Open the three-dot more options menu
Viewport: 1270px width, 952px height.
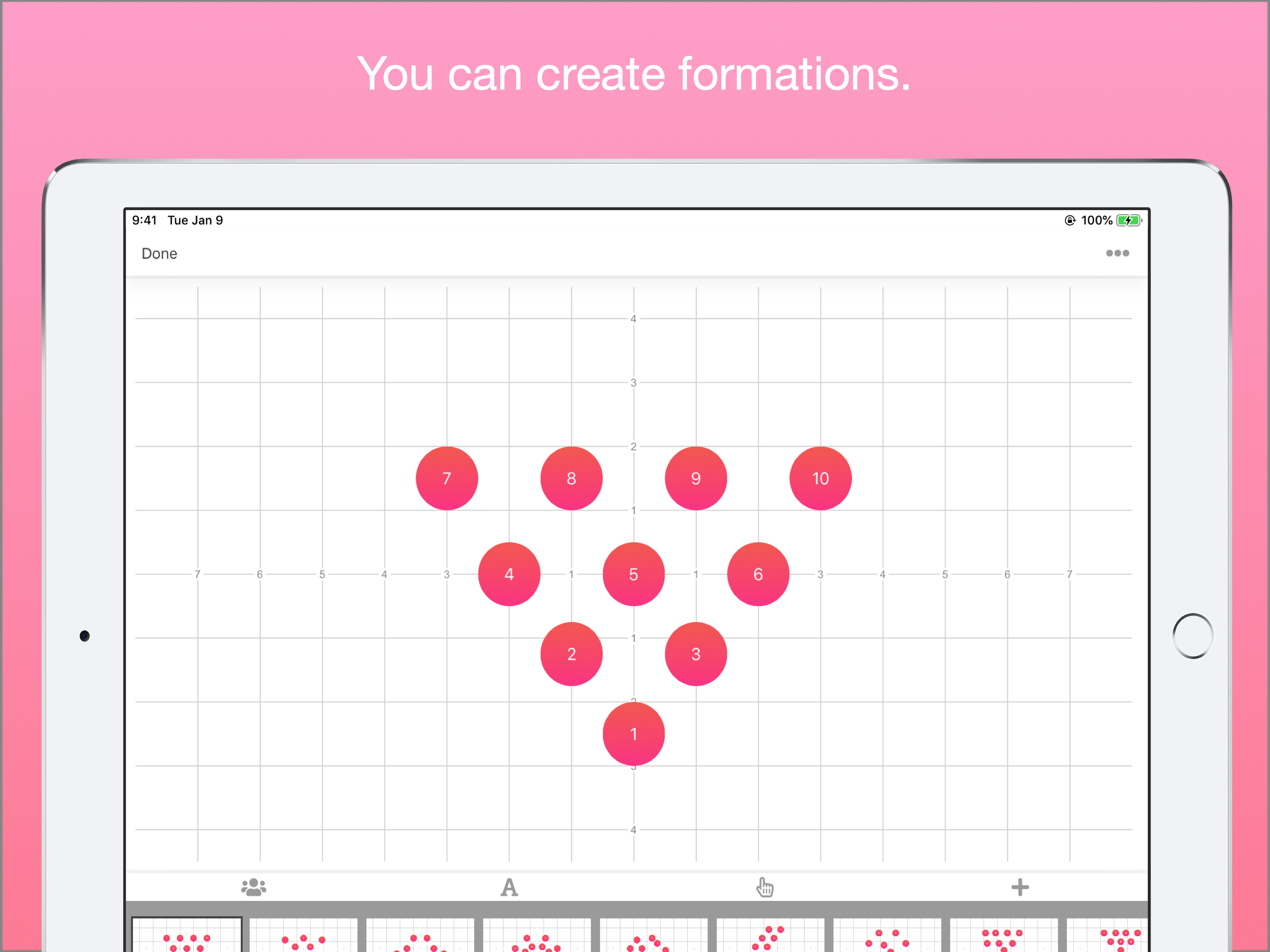pyautogui.click(x=1117, y=253)
